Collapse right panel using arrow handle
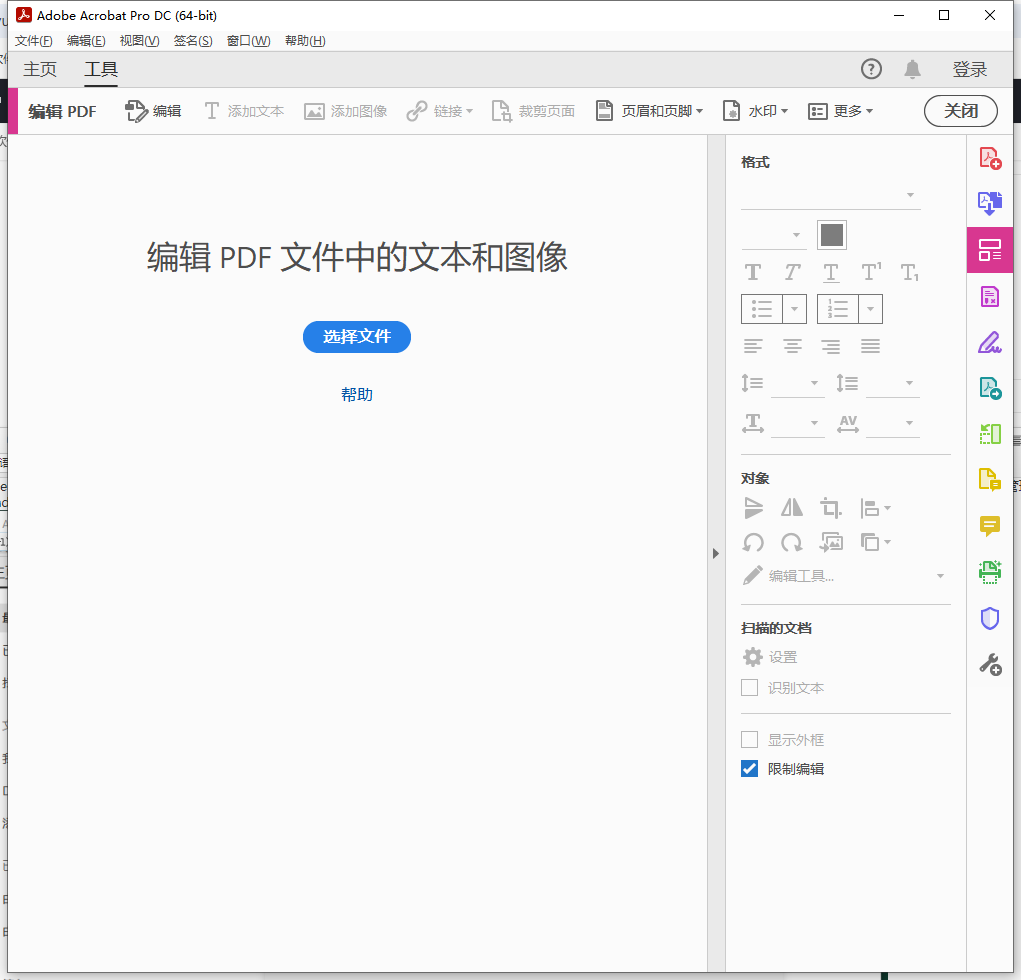The height and width of the screenshot is (980, 1021). coord(716,553)
